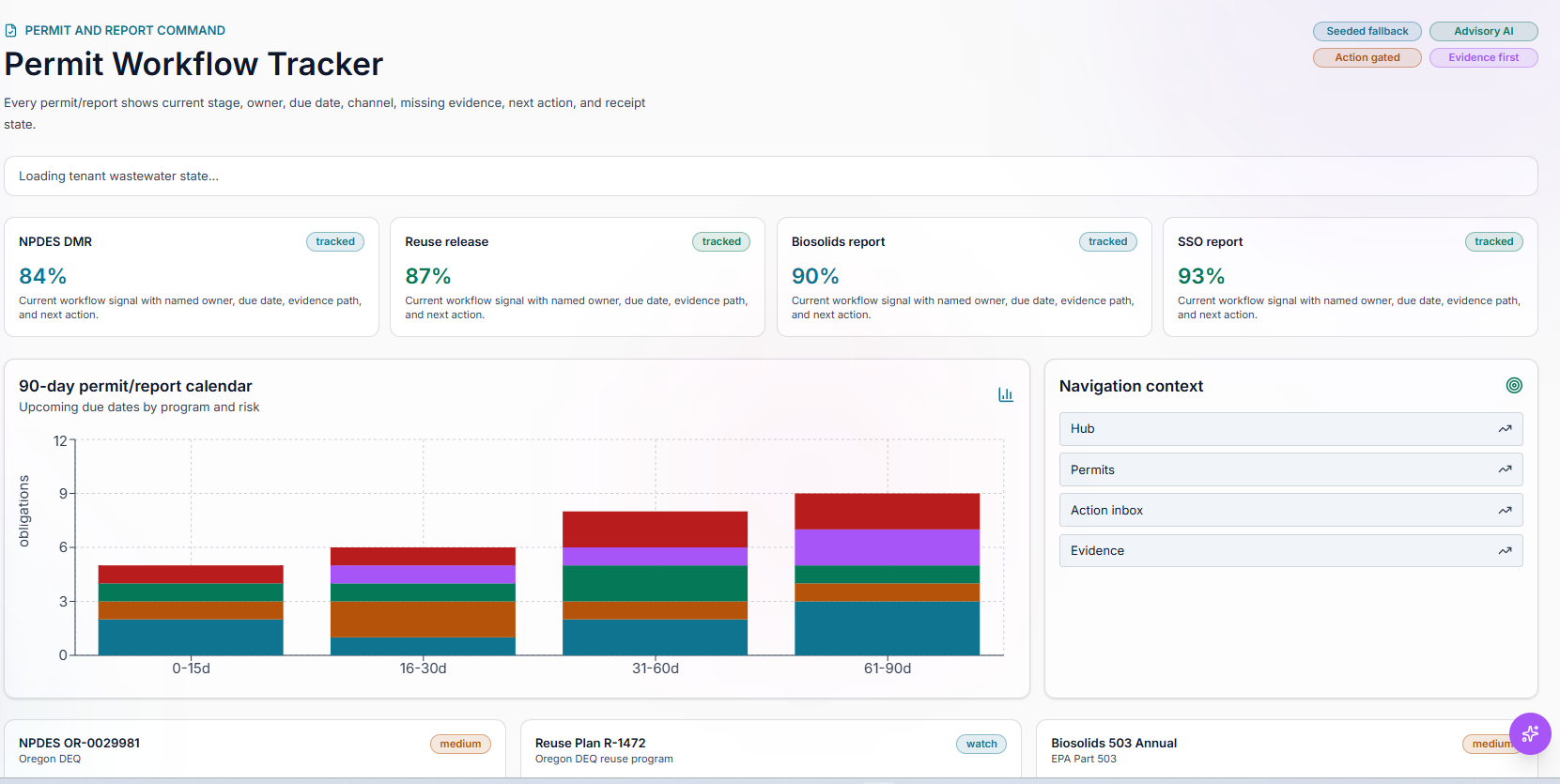1560x784 pixels.
Task: Select the NPDES DMR 84% card
Action: tap(192, 277)
